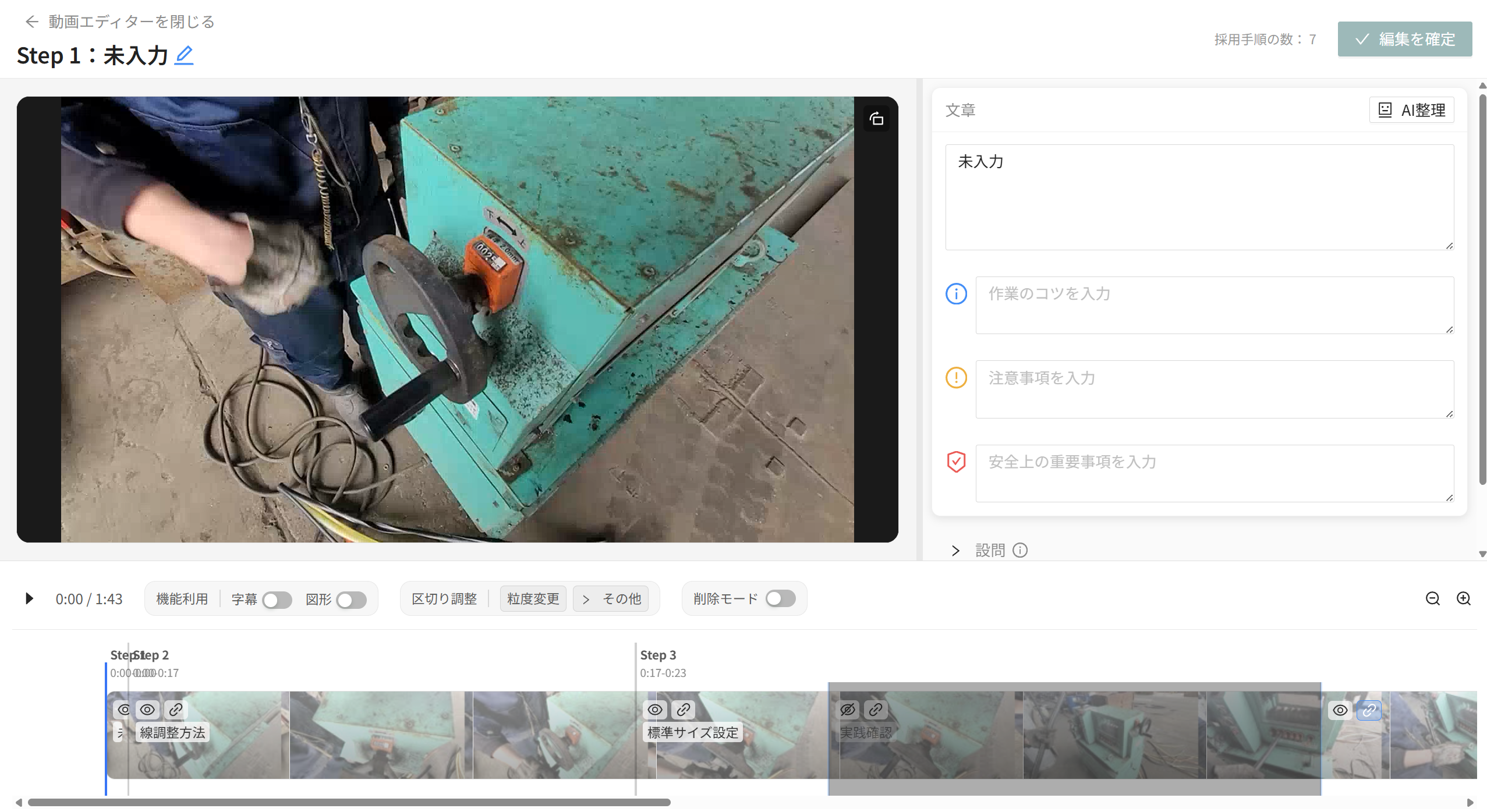Toggle the 字幕 subtitle switch
Image resolution: width=1487 pixels, height=812 pixels.
click(x=277, y=600)
